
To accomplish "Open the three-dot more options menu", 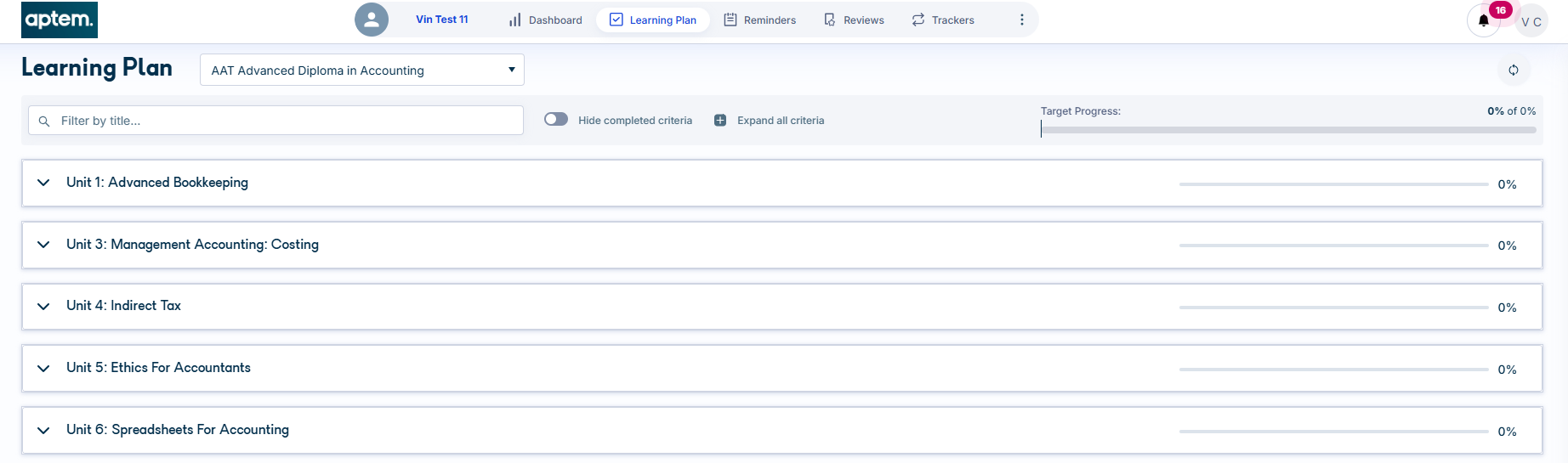I will point(1021,20).
